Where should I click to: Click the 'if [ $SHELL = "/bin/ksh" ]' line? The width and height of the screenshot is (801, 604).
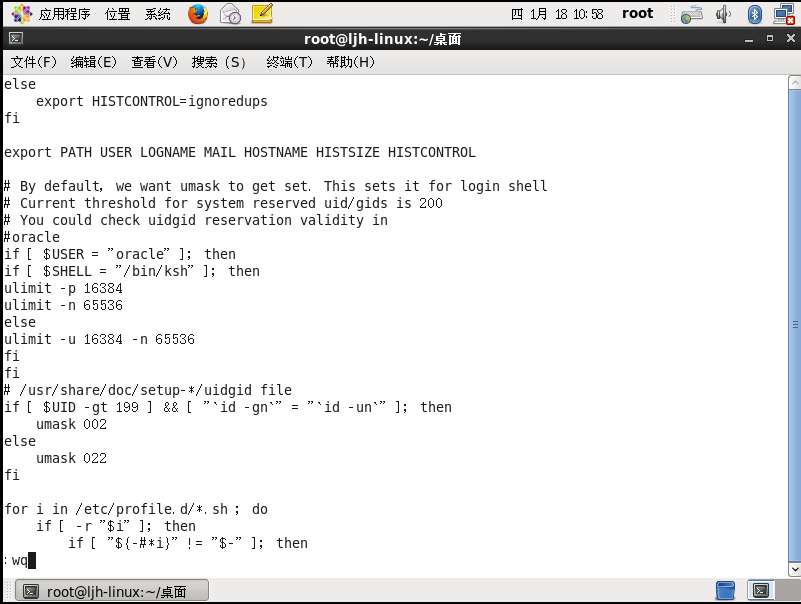coord(132,271)
